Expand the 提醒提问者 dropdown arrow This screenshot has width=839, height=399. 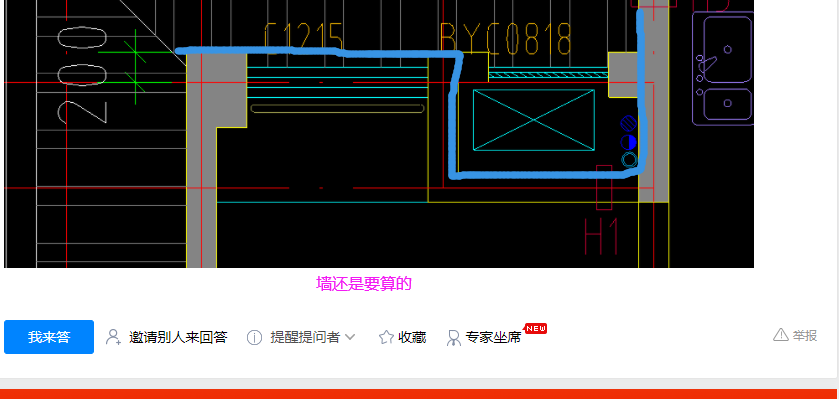coord(350,337)
